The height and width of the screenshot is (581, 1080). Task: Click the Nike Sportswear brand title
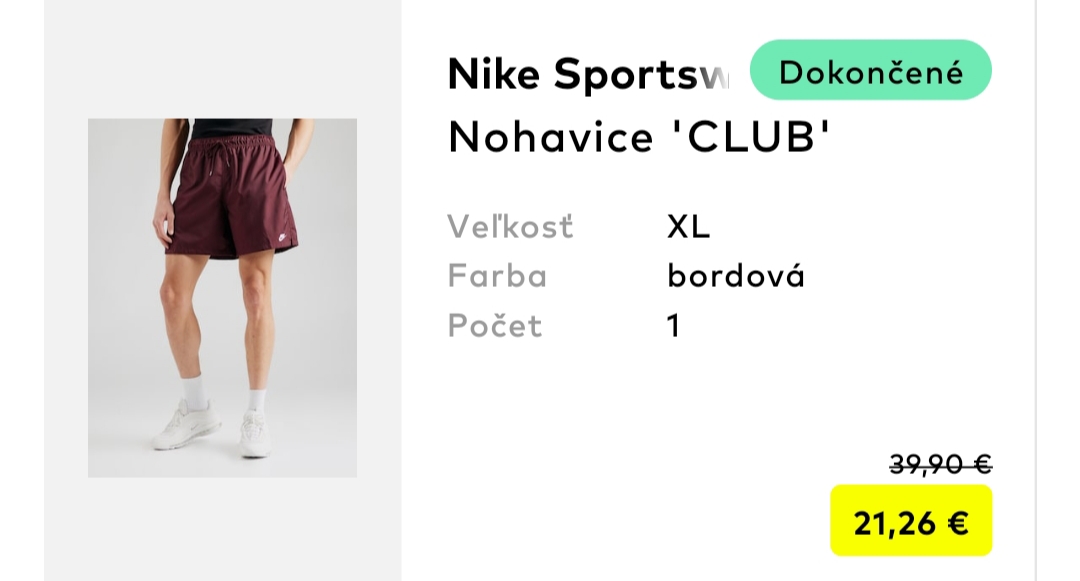pos(588,74)
